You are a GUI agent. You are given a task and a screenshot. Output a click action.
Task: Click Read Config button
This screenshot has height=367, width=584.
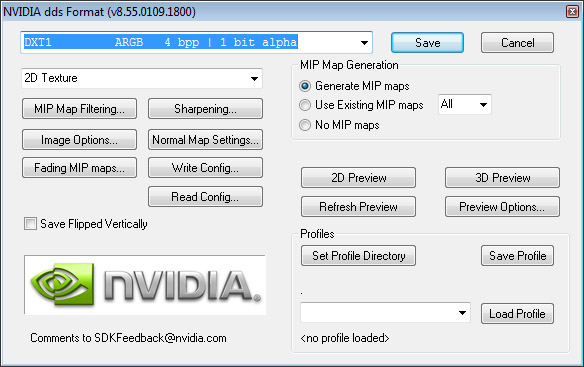[205, 196]
